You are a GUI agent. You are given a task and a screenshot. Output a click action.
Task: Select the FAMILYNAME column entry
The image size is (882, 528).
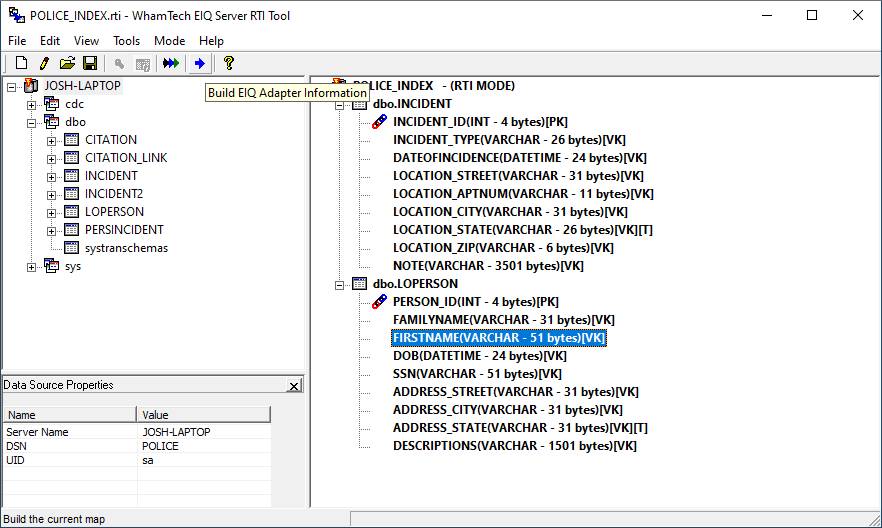coord(503,319)
